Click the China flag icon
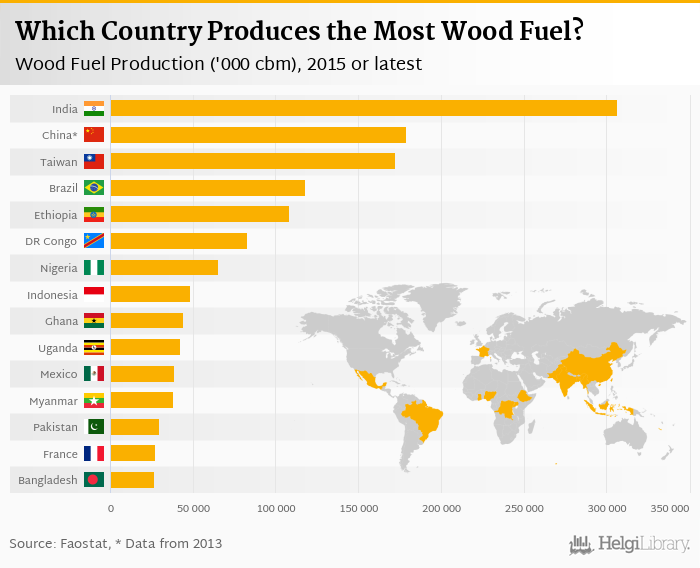This screenshot has height=568, width=700. (x=94, y=134)
